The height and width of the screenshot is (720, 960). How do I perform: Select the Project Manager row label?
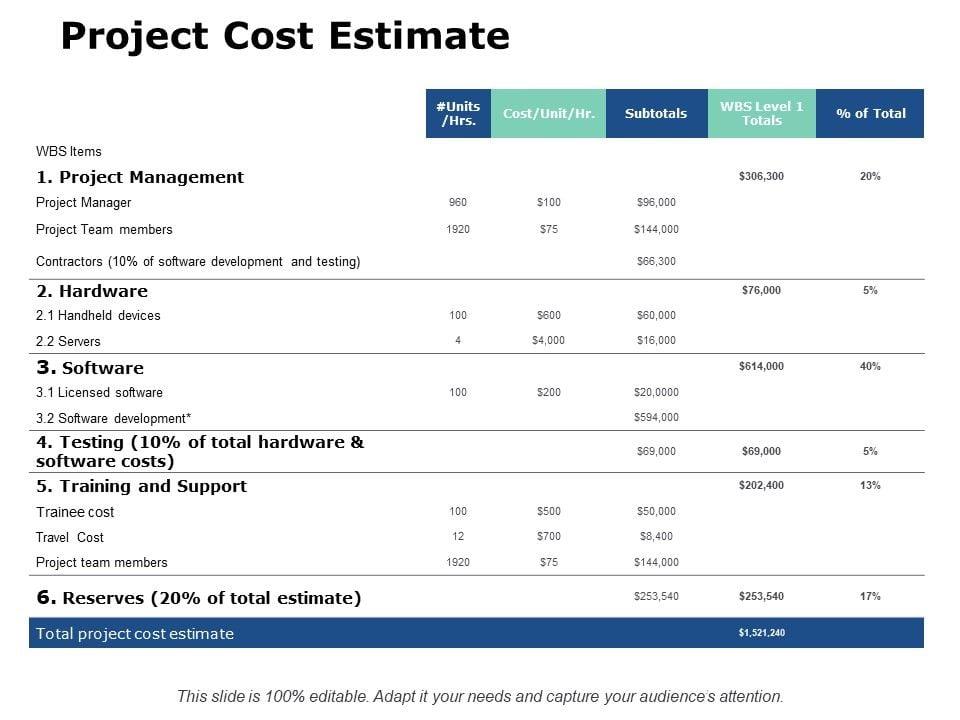(x=84, y=203)
